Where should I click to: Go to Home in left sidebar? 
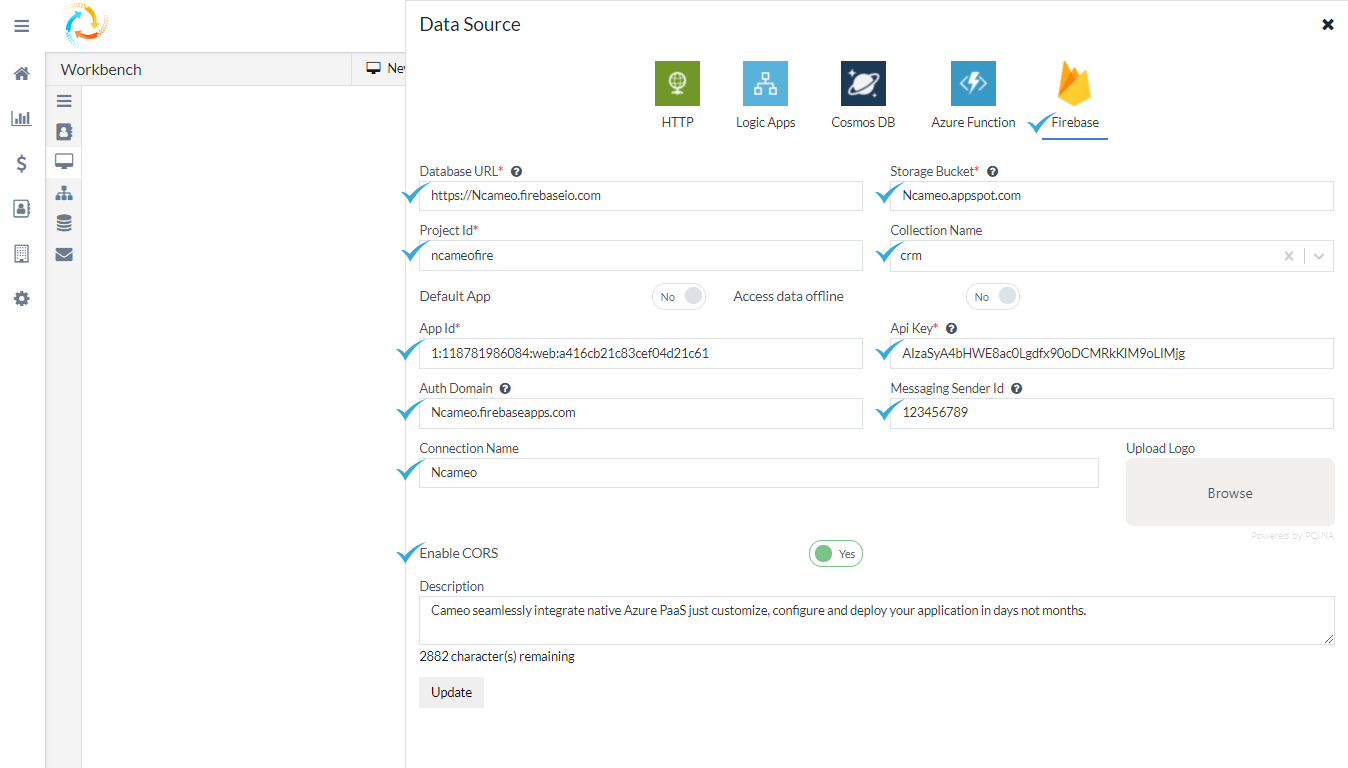[21, 74]
